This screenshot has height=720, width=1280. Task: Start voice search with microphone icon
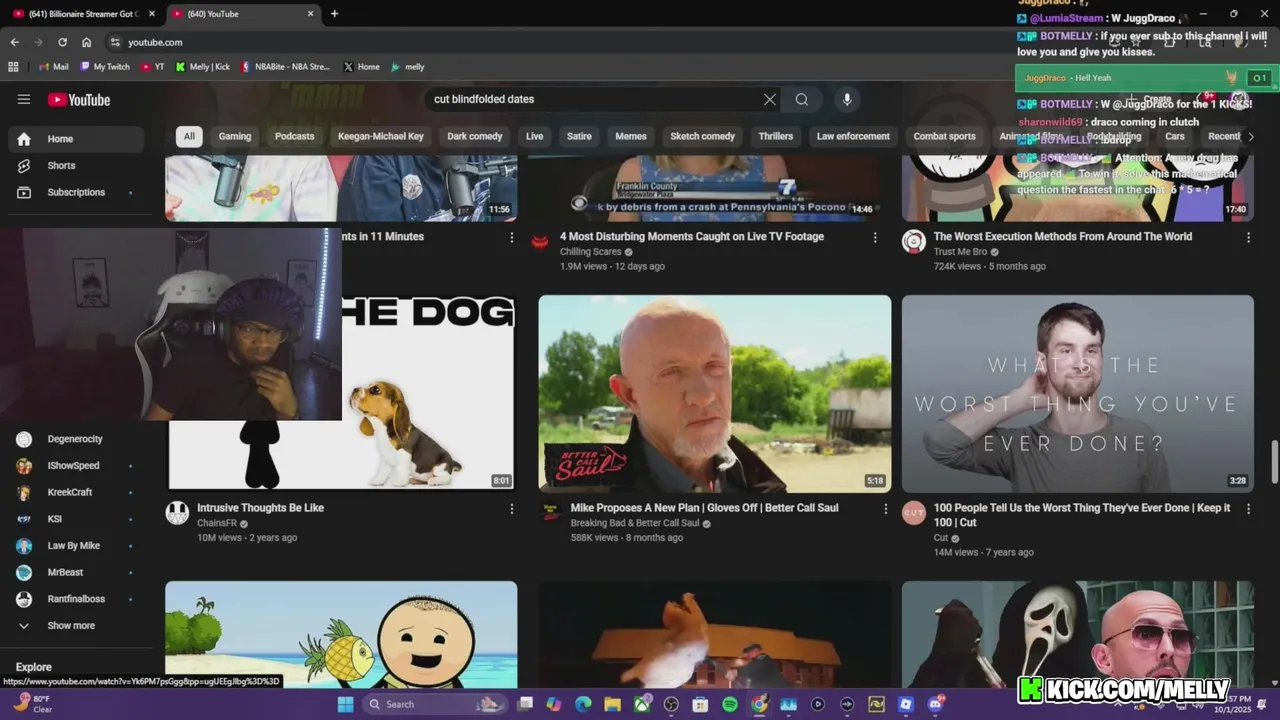pos(847,99)
